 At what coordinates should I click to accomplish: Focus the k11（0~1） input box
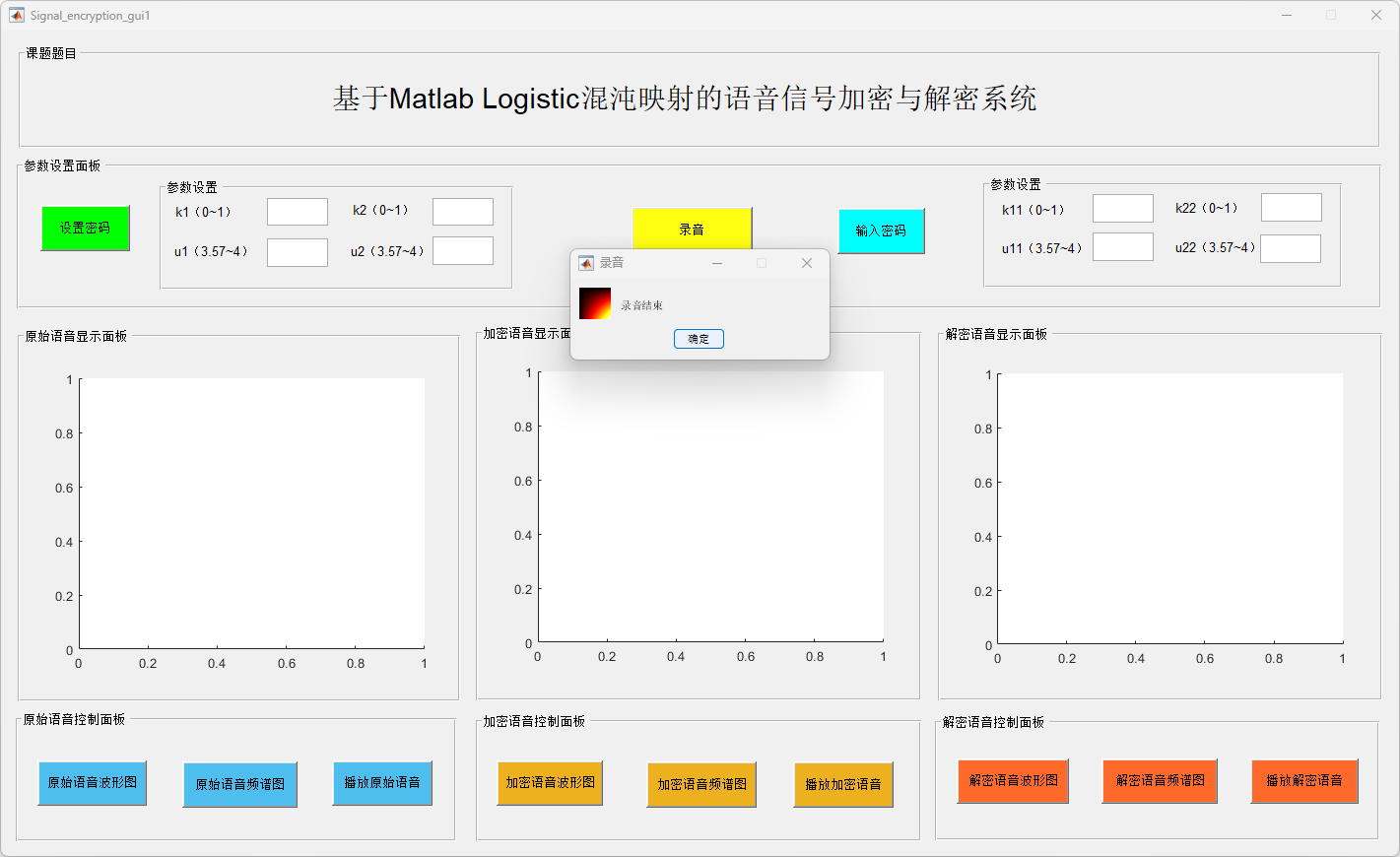[1123, 208]
